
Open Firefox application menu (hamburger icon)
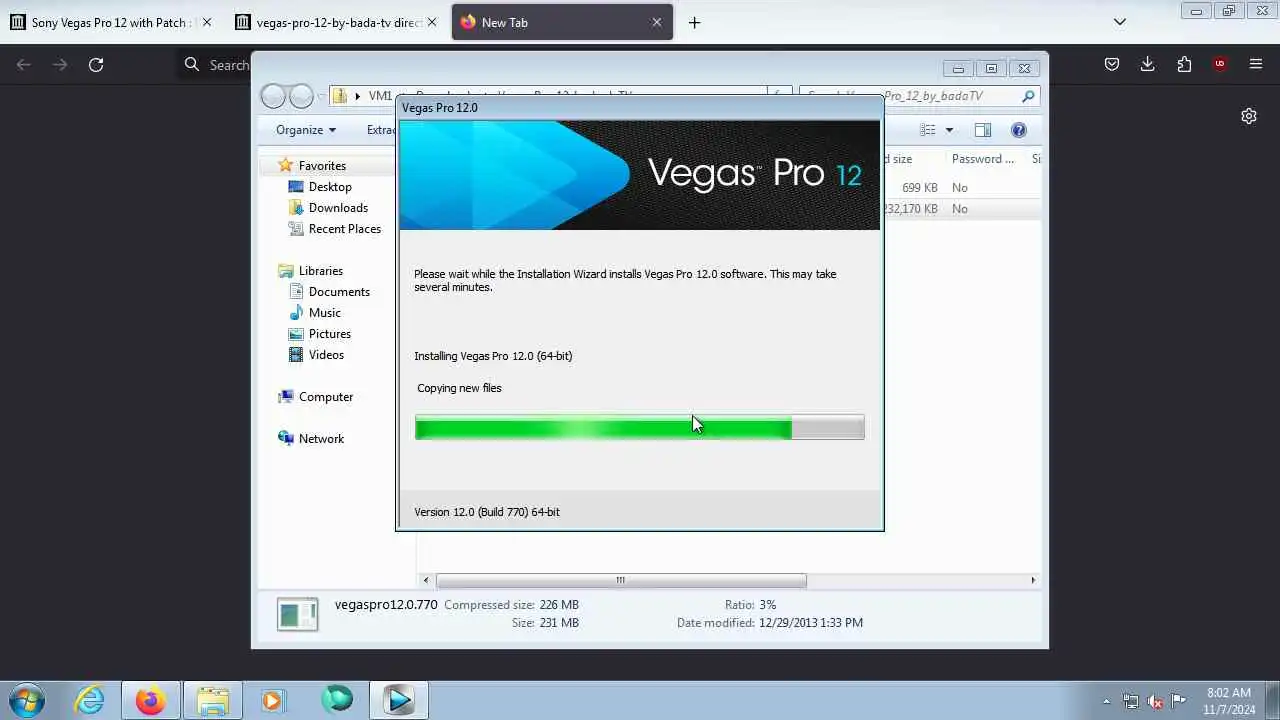1256,64
